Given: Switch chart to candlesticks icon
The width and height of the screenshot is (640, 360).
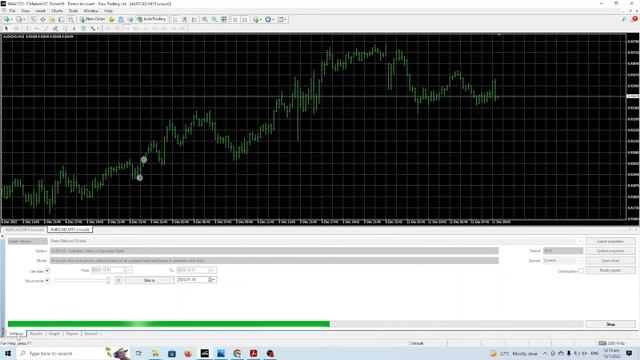Looking at the screenshot, I should tap(185, 19).
